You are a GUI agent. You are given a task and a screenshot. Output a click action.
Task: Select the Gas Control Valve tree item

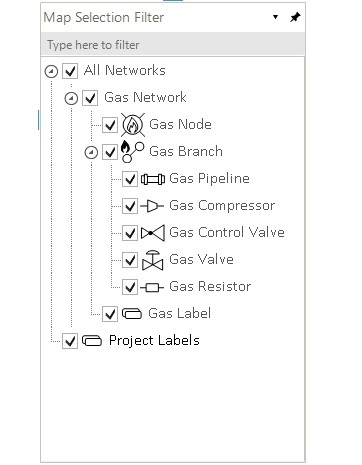227,233
